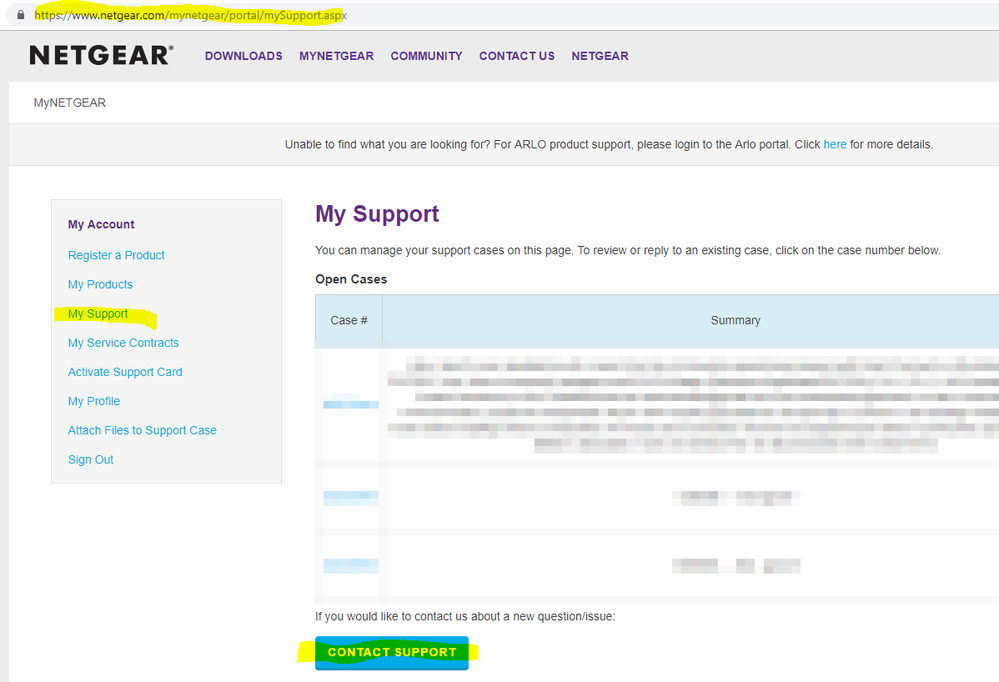Open My Service Contracts link

pyautogui.click(x=123, y=343)
